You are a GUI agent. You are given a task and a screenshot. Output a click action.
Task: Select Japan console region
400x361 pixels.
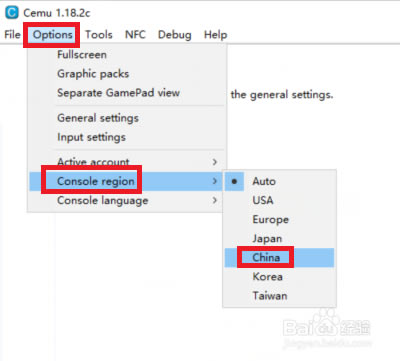click(279, 238)
